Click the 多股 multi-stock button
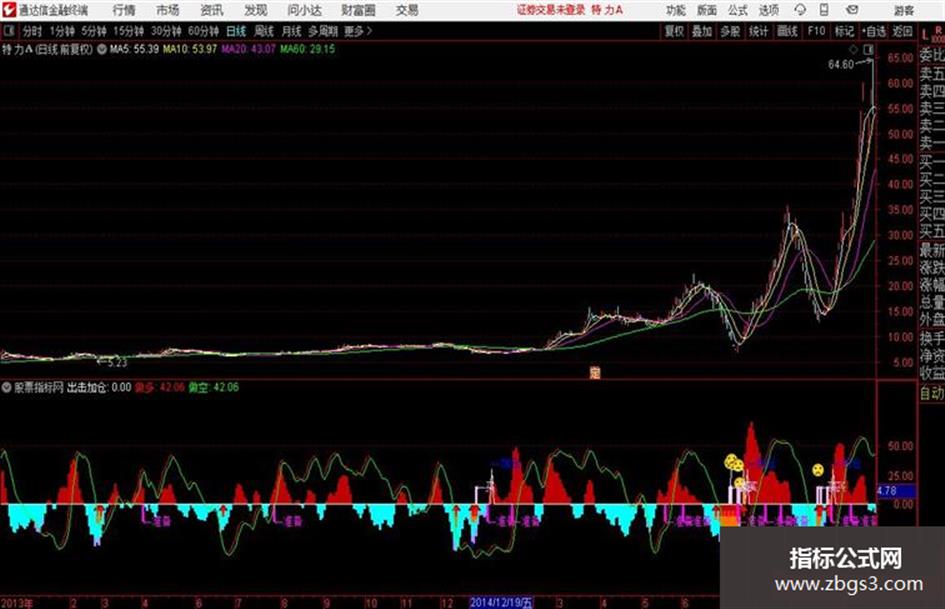Image resolution: width=945 pixels, height=609 pixels. [x=730, y=31]
